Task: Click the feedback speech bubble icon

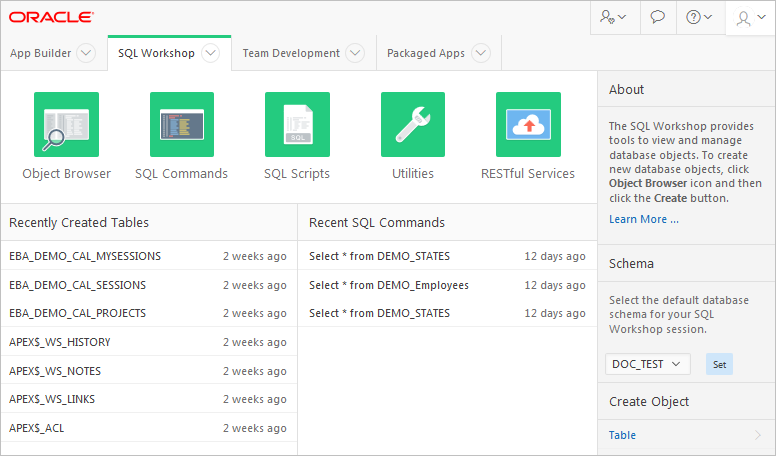Action: 657,17
